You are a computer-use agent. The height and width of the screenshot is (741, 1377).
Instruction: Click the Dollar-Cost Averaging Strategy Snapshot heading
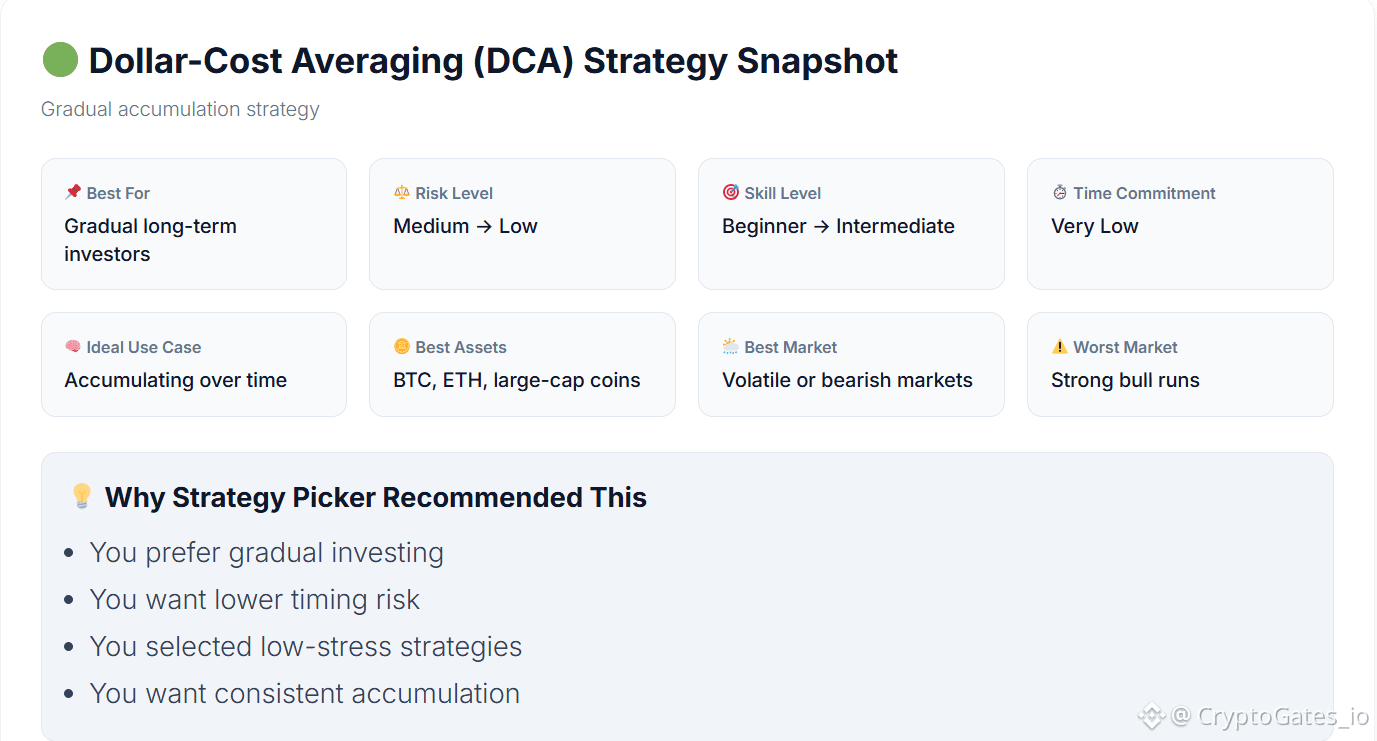click(x=493, y=61)
